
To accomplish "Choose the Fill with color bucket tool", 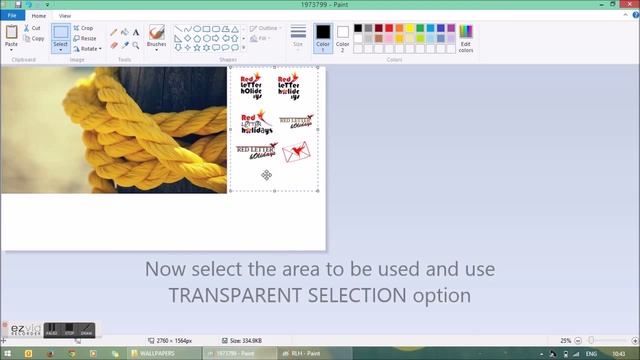I will tap(125, 32).
